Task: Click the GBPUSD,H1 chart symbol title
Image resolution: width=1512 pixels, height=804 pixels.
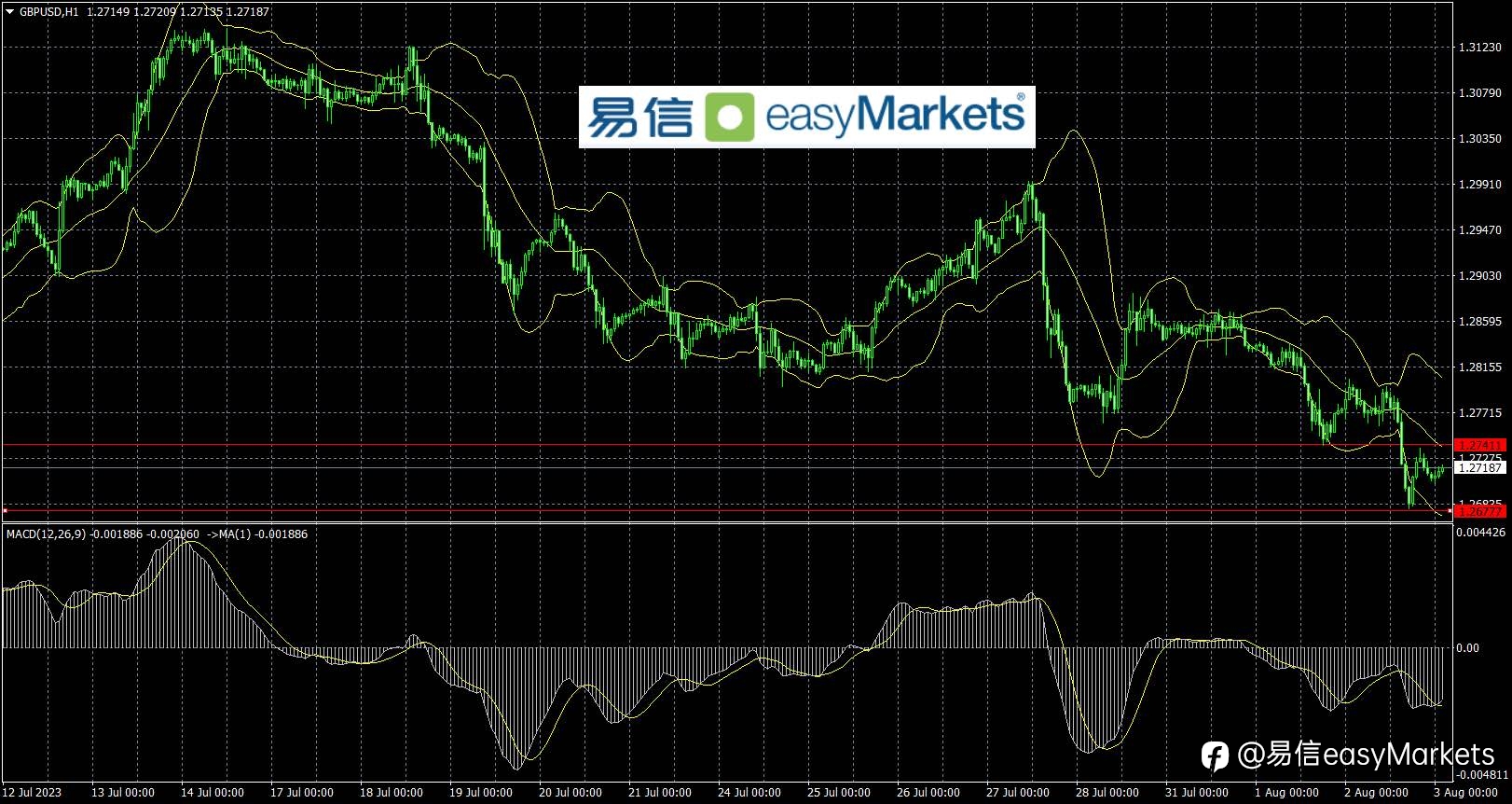Action: [x=49, y=12]
